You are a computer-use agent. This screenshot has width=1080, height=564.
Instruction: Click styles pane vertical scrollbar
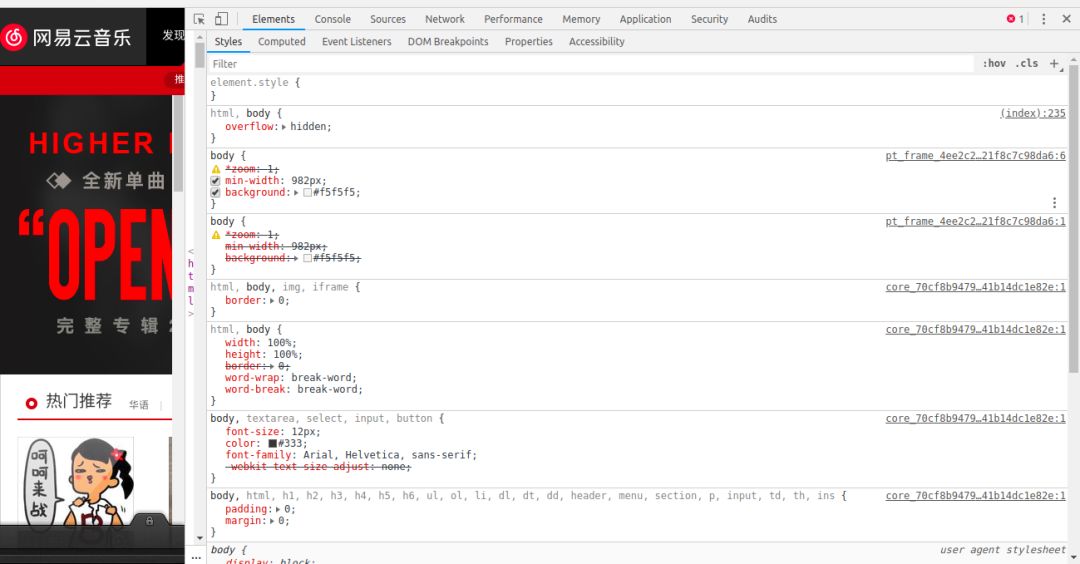click(1074, 219)
